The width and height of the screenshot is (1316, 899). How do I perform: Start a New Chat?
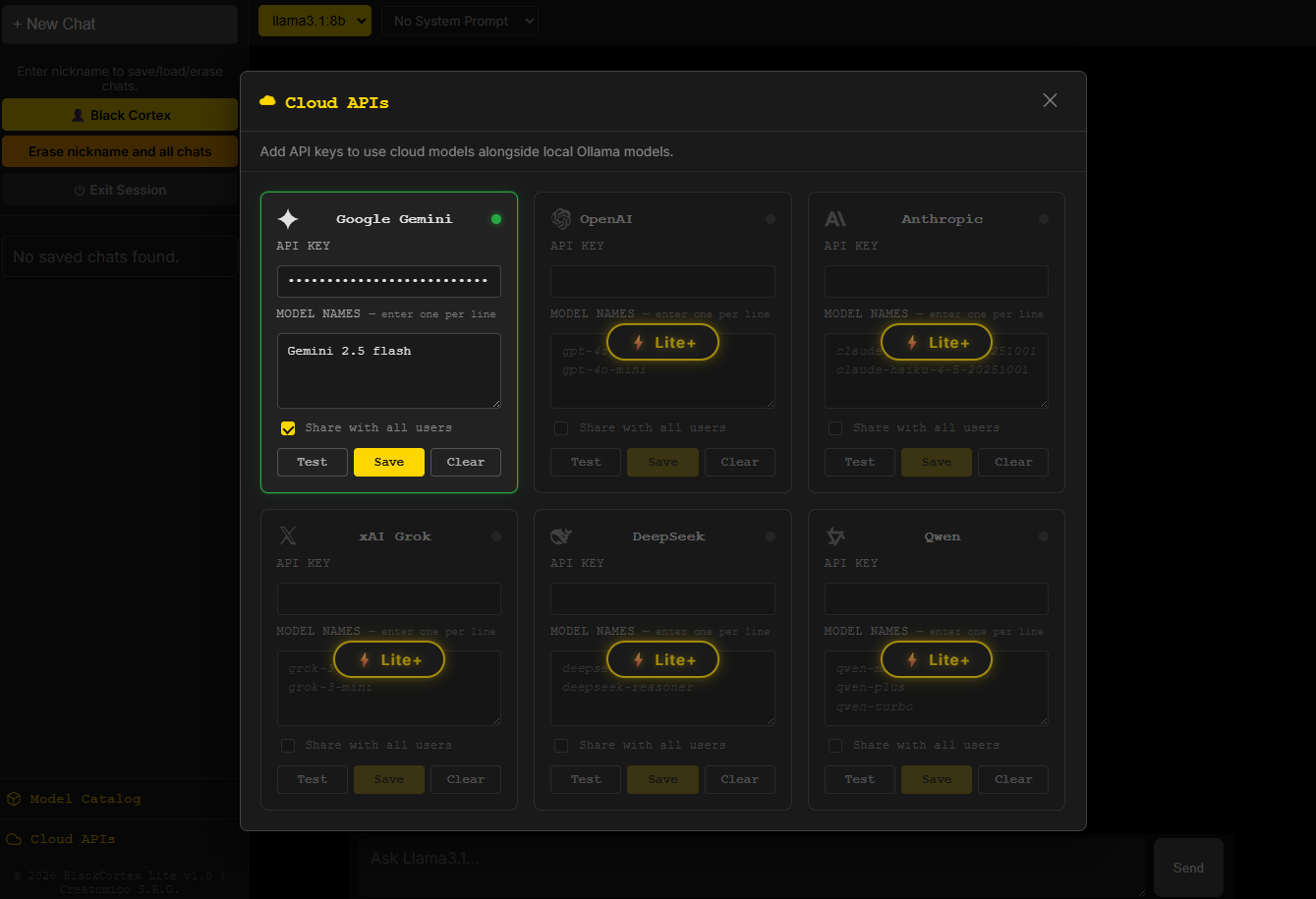click(120, 24)
